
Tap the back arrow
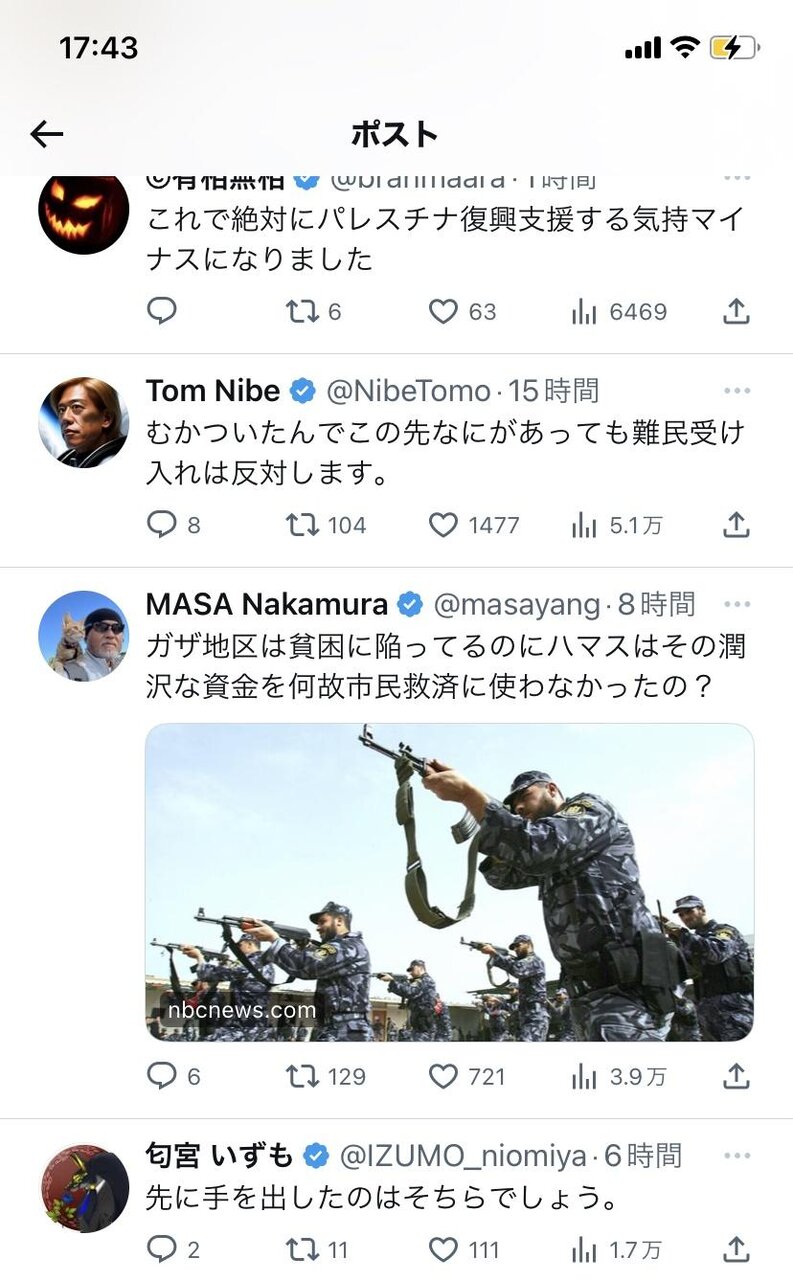click(47, 134)
